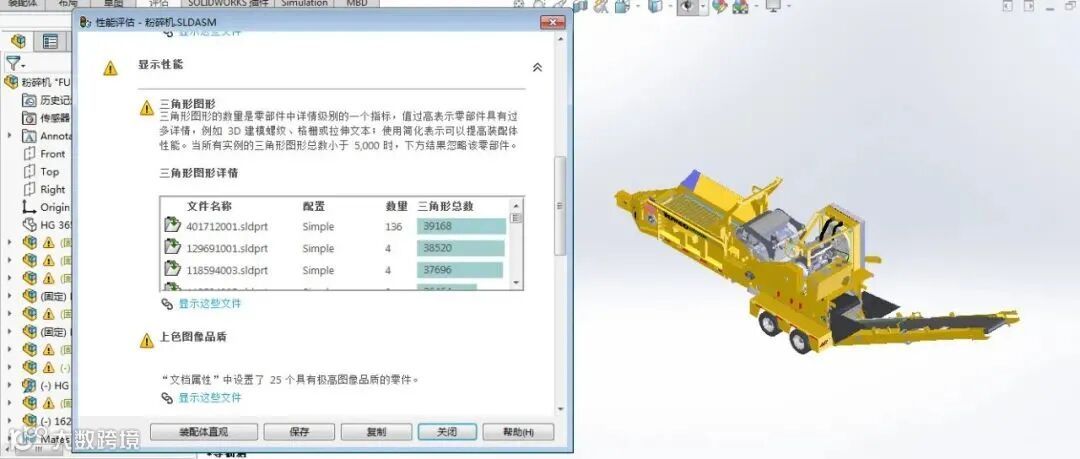Open the filter funnel dropdown arrow

pos(23,65)
